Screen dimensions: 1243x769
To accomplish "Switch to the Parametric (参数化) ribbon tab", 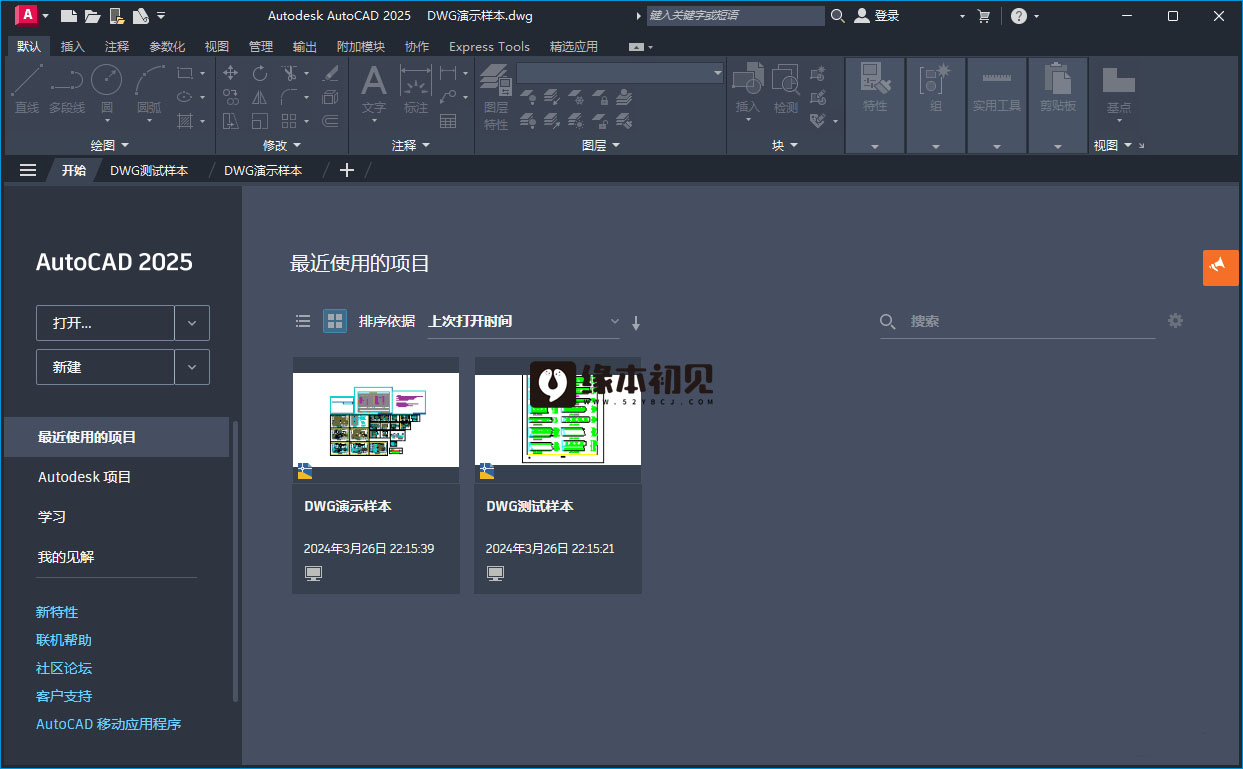I will tap(167, 46).
